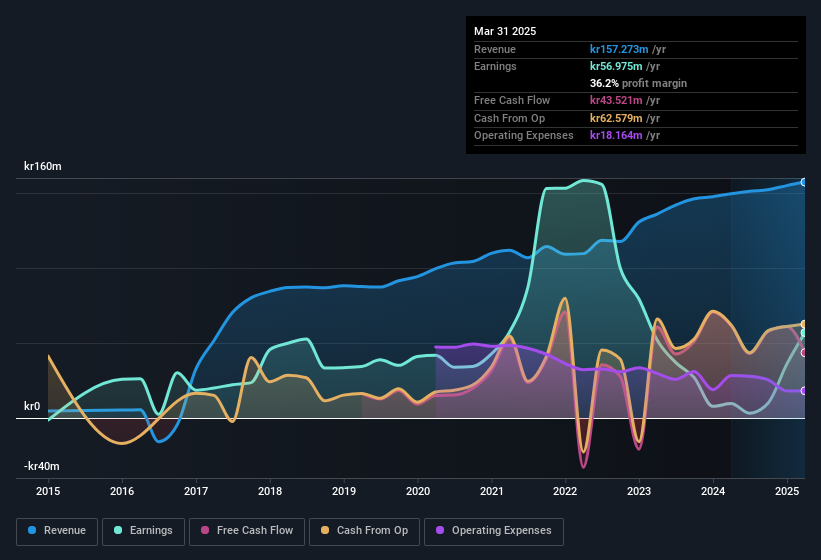Click the Revenue row label in tooltip

pos(495,49)
